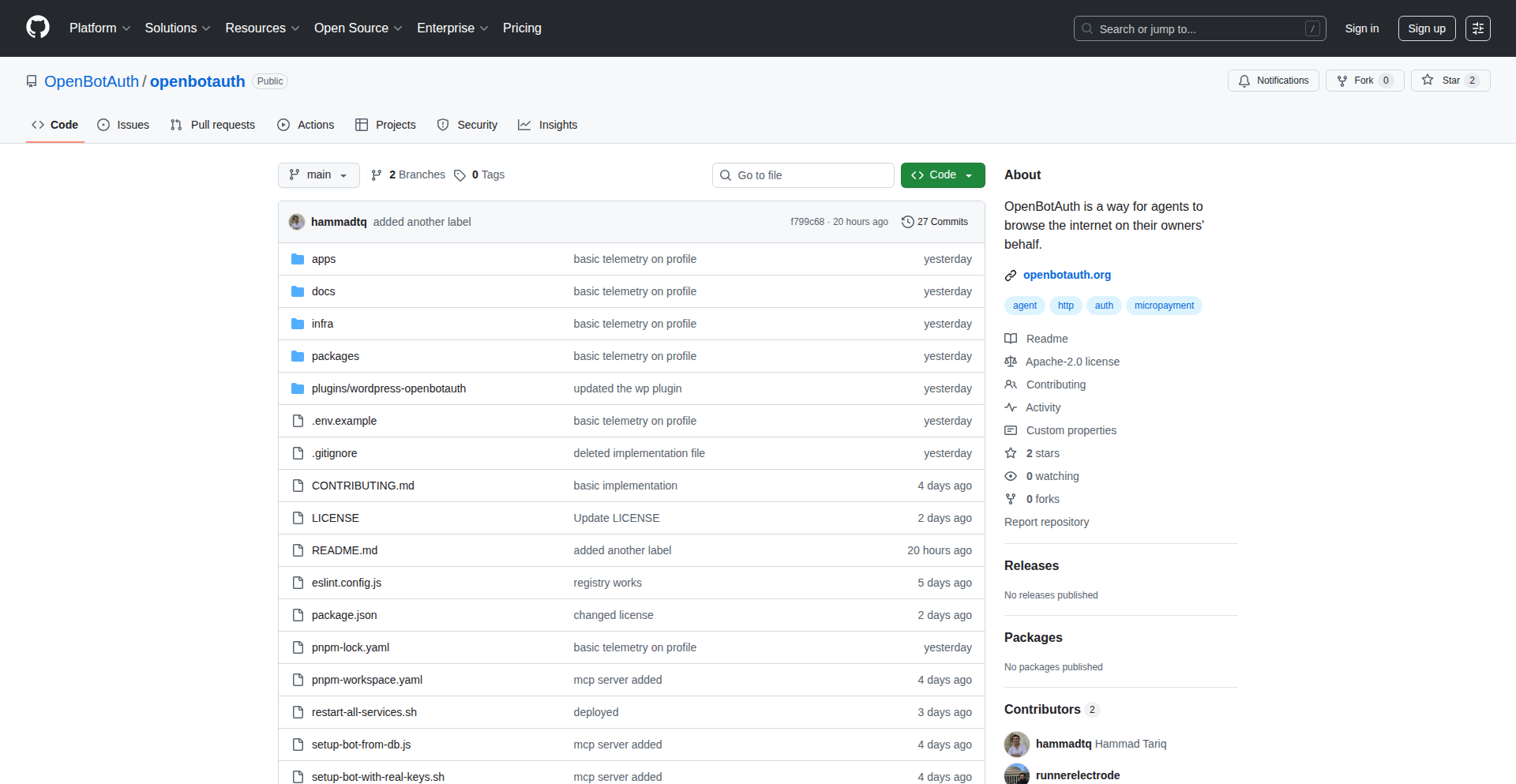
Task: Open the command palette icon near Sign up
Action: point(1477,28)
